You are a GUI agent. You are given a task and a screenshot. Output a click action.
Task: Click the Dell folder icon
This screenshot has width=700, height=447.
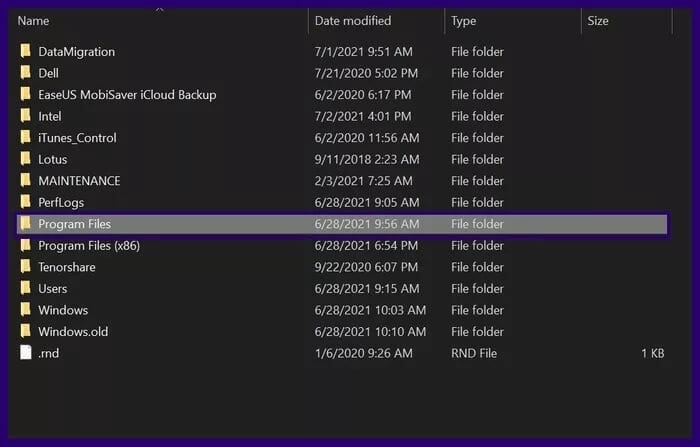pyautogui.click(x=26, y=72)
